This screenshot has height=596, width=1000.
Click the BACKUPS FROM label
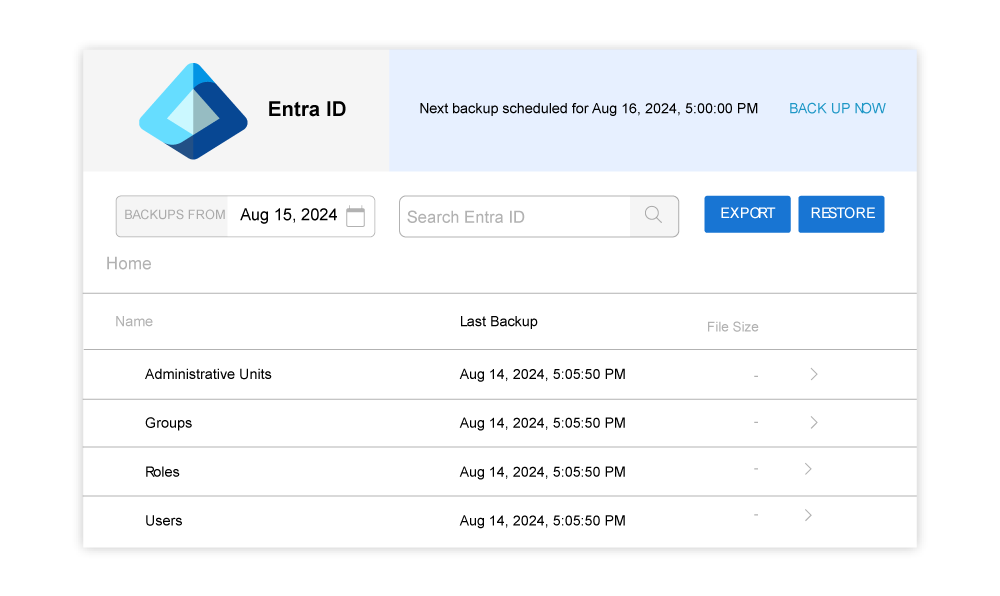[x=175, y=215]
